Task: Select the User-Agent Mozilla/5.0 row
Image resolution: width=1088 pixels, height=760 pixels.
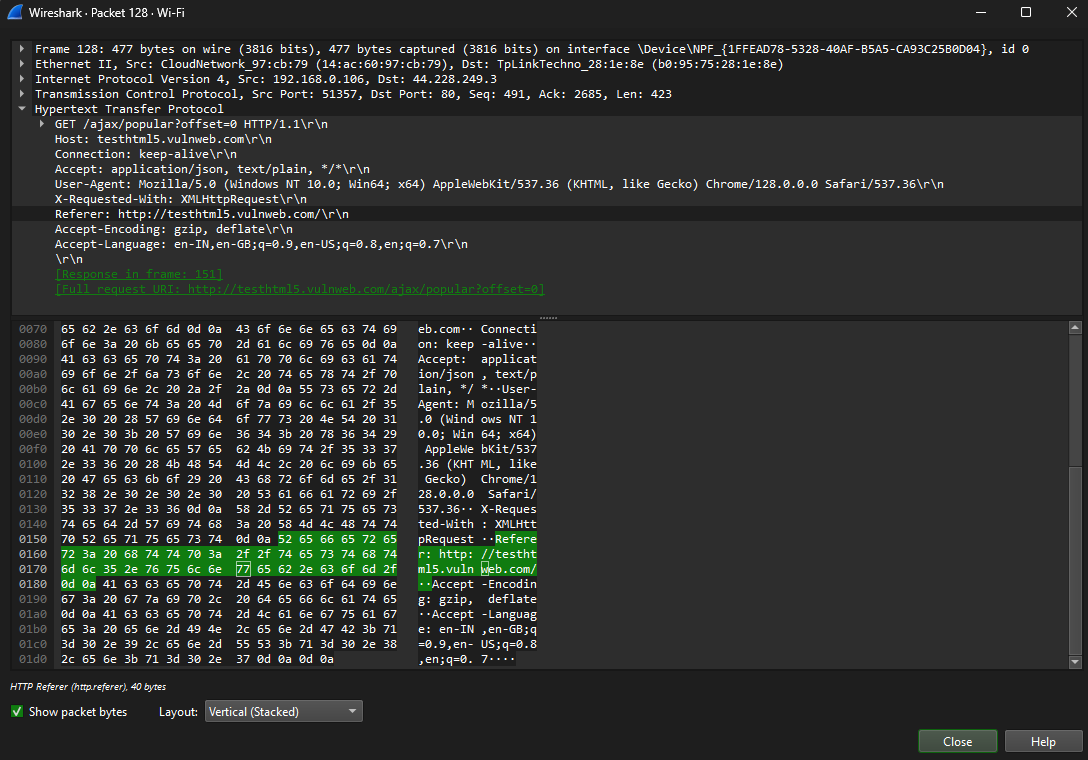Action: (499, 184)
